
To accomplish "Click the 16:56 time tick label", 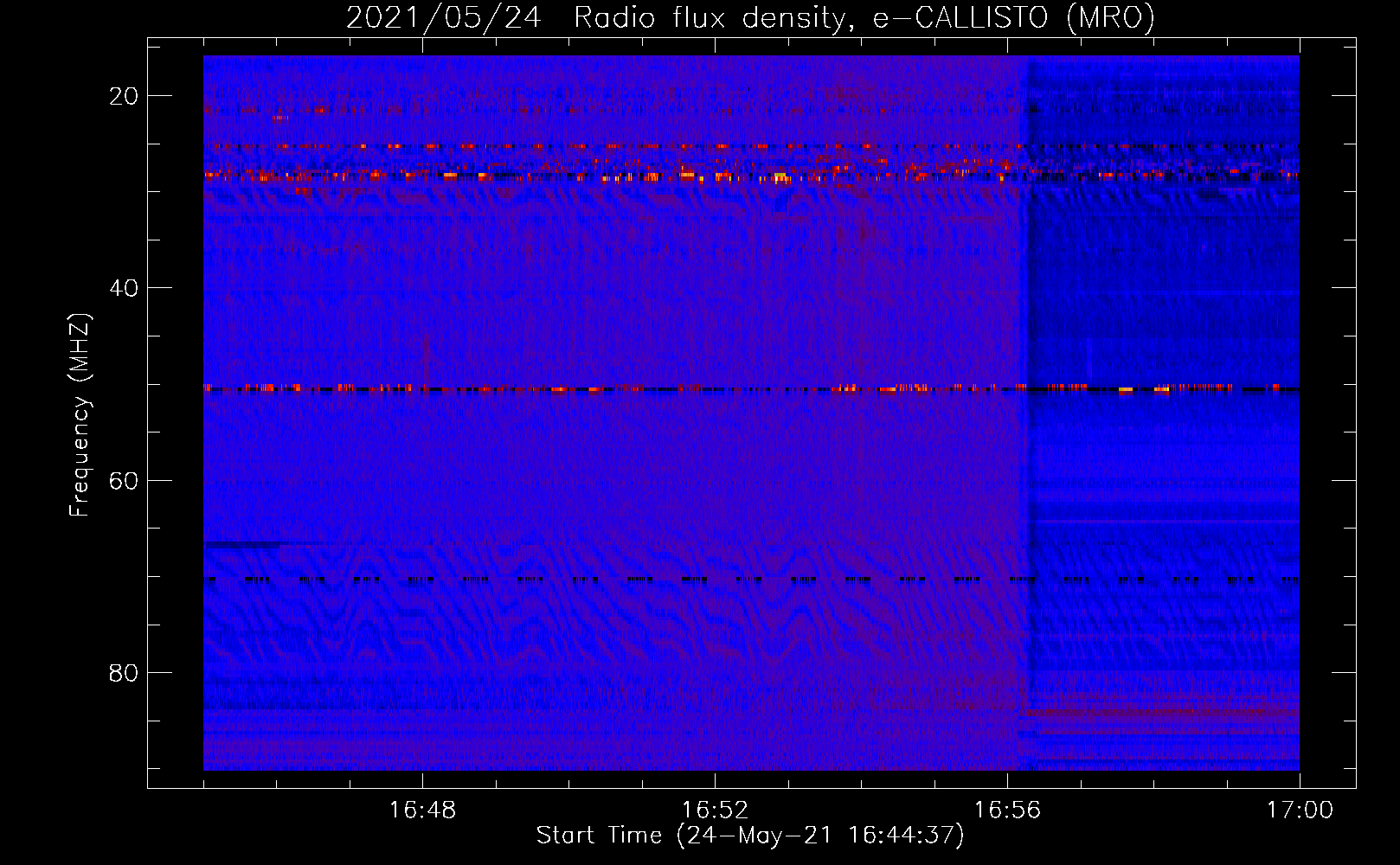I will (x=1007, y=811).
